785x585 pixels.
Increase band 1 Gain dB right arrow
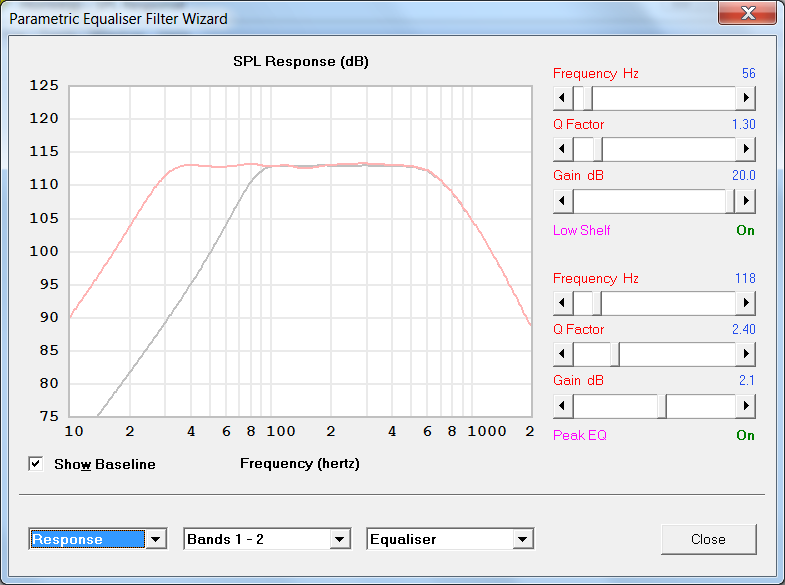745,201
